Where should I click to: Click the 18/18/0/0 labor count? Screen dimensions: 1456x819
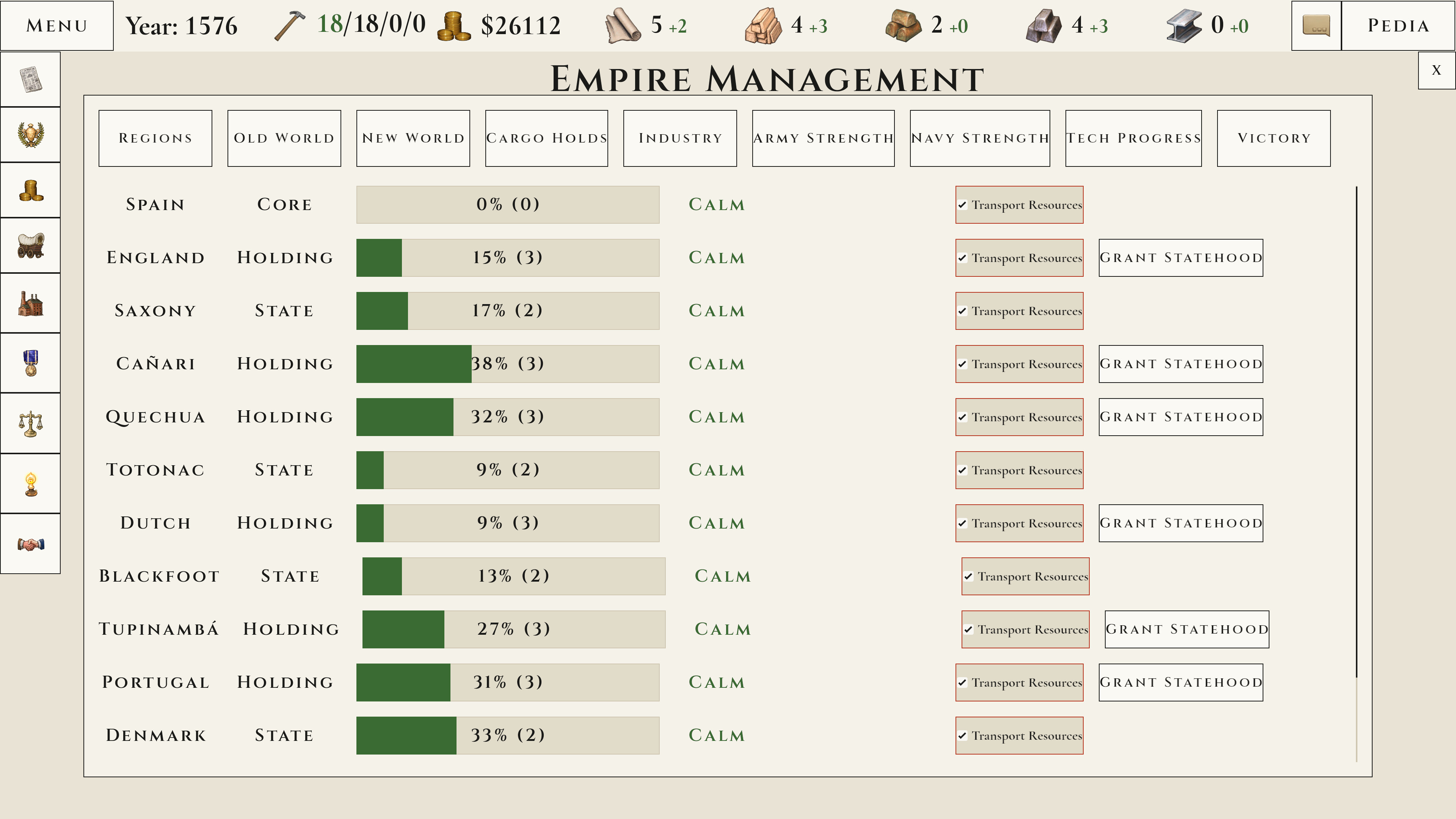point(371,24)
